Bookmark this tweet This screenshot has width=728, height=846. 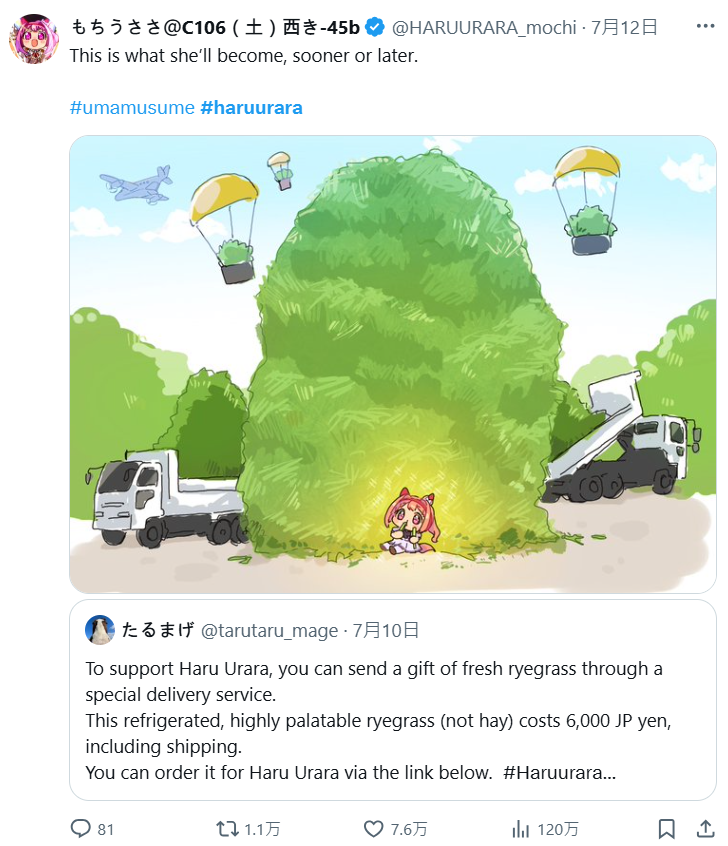(x=666, y=828)
